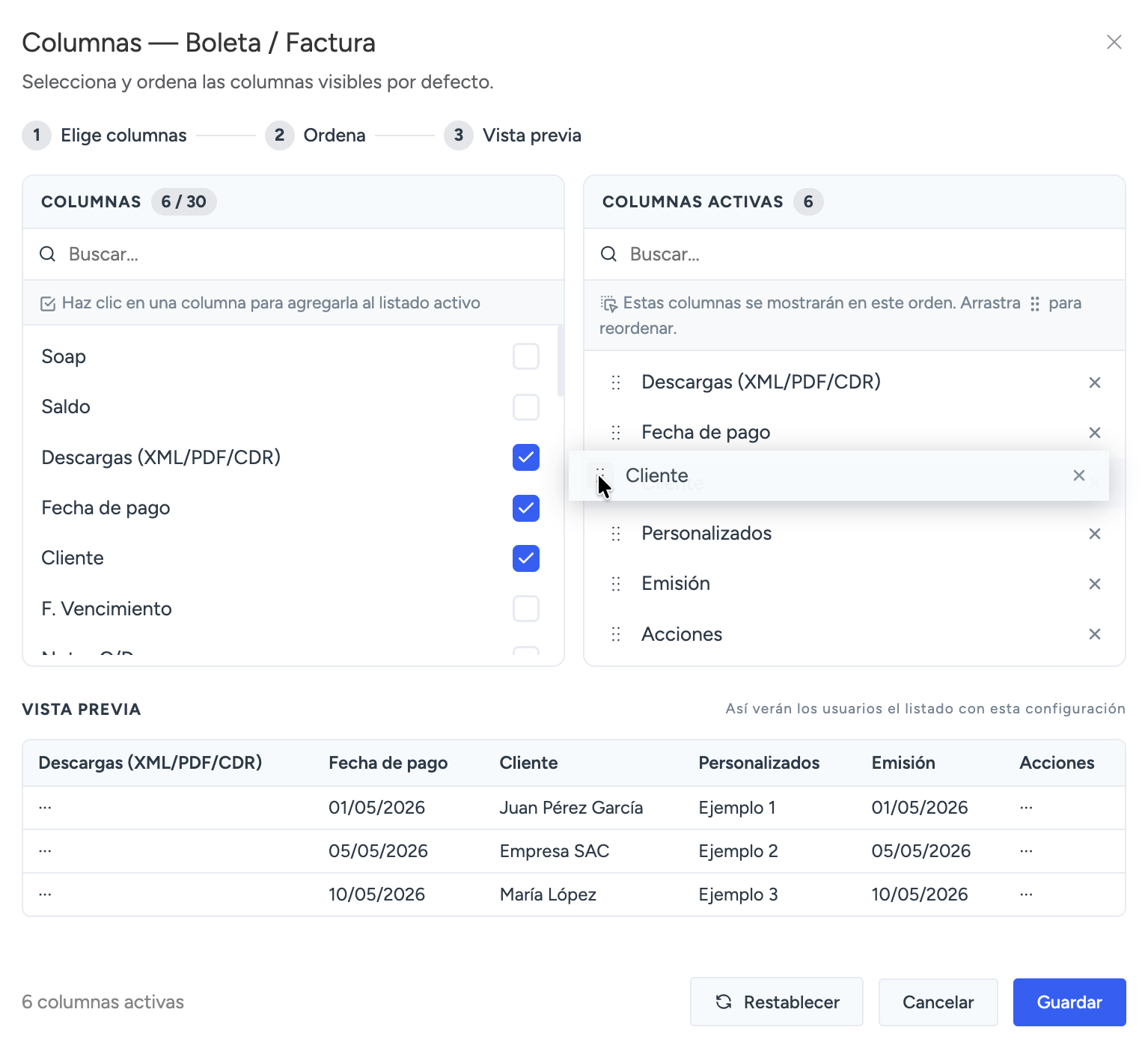
Task: Click drag handle beside Personalizados
Action: pyautogui.click(x=616, y=534)
